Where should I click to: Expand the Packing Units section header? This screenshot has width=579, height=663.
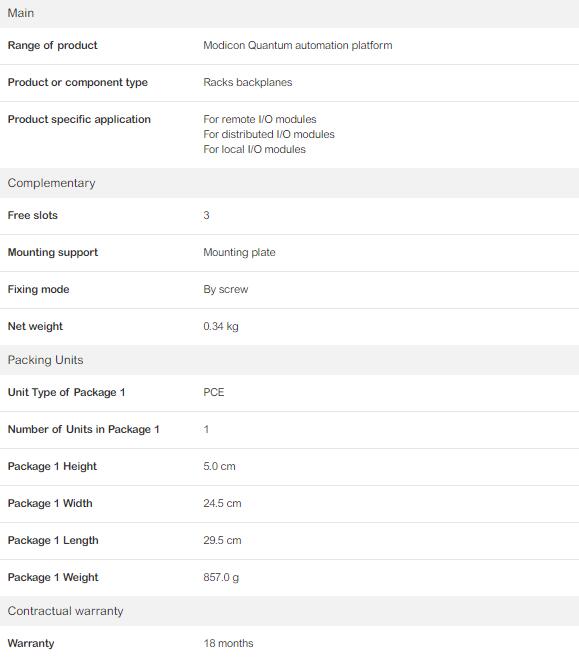pos(289,360)
